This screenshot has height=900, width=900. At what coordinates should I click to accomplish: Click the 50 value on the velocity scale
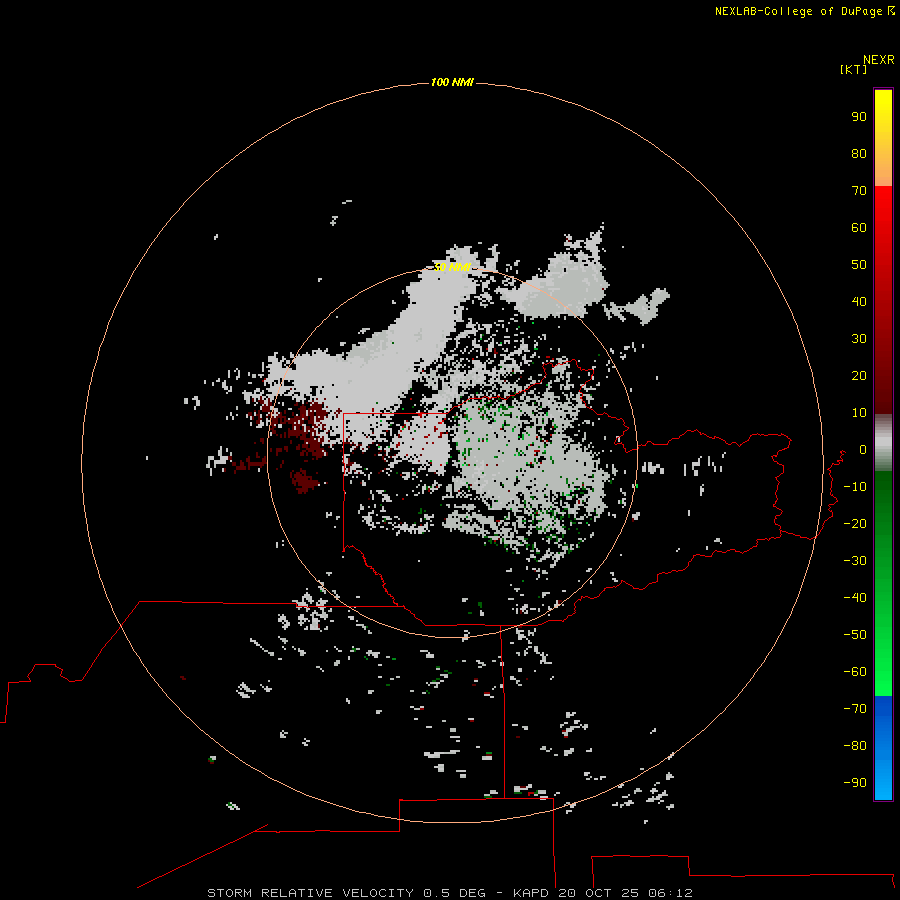pyautogui.click(x=859, y=265)
